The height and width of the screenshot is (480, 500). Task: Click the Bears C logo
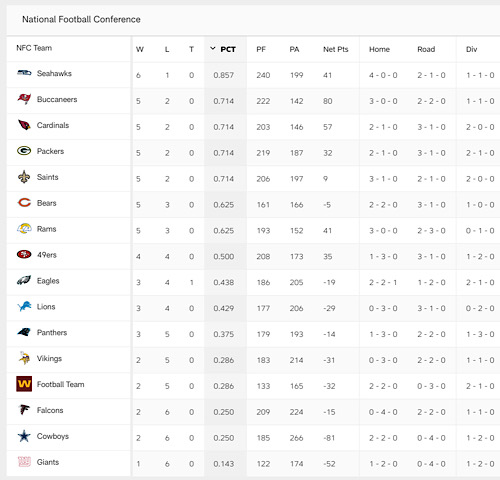[24, 202]
